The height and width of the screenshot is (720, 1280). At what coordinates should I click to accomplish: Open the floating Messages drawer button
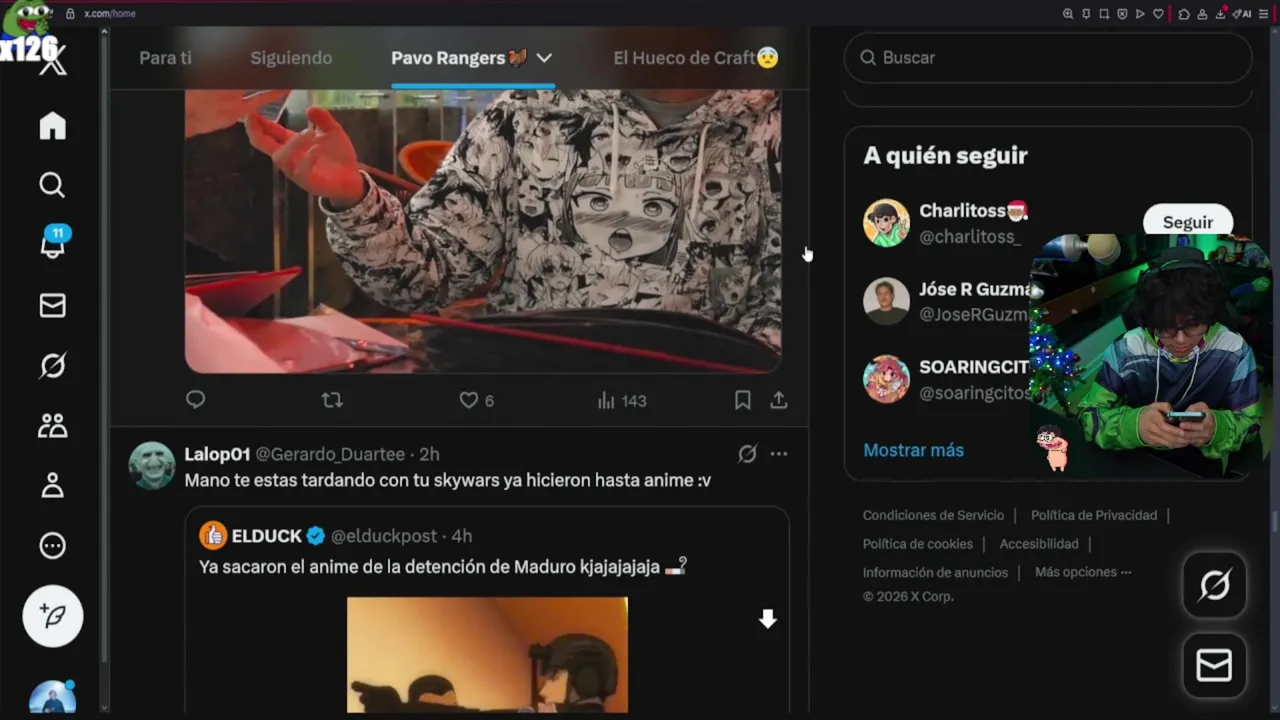tap(1214, 665)
